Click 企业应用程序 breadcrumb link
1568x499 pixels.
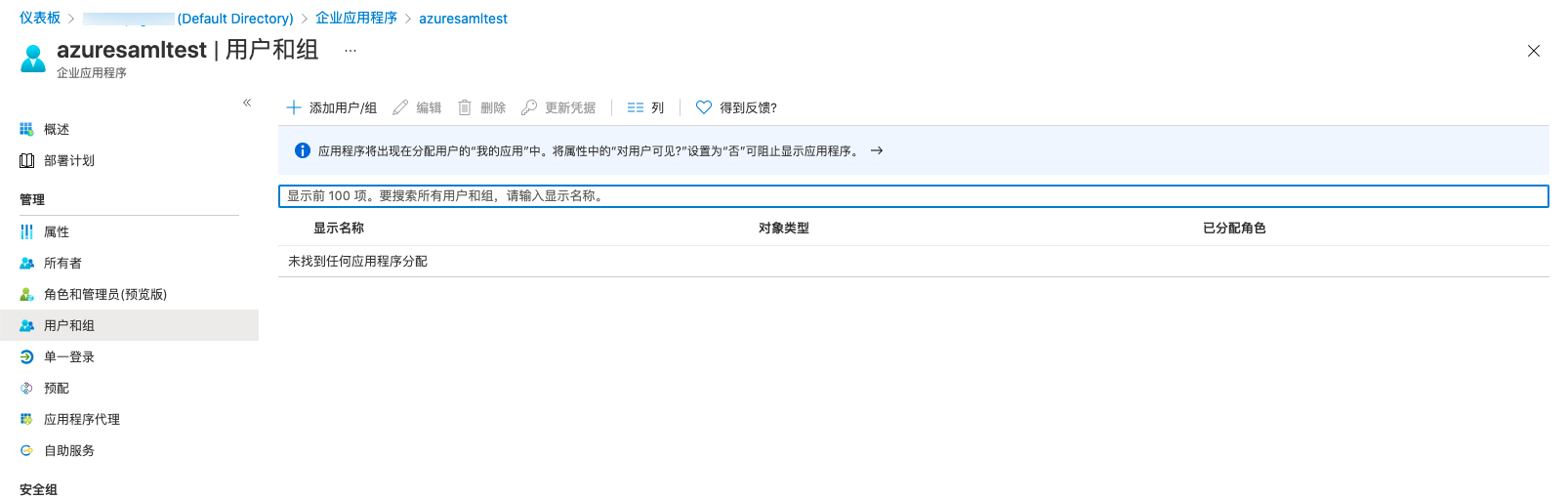tap(356, 19)
